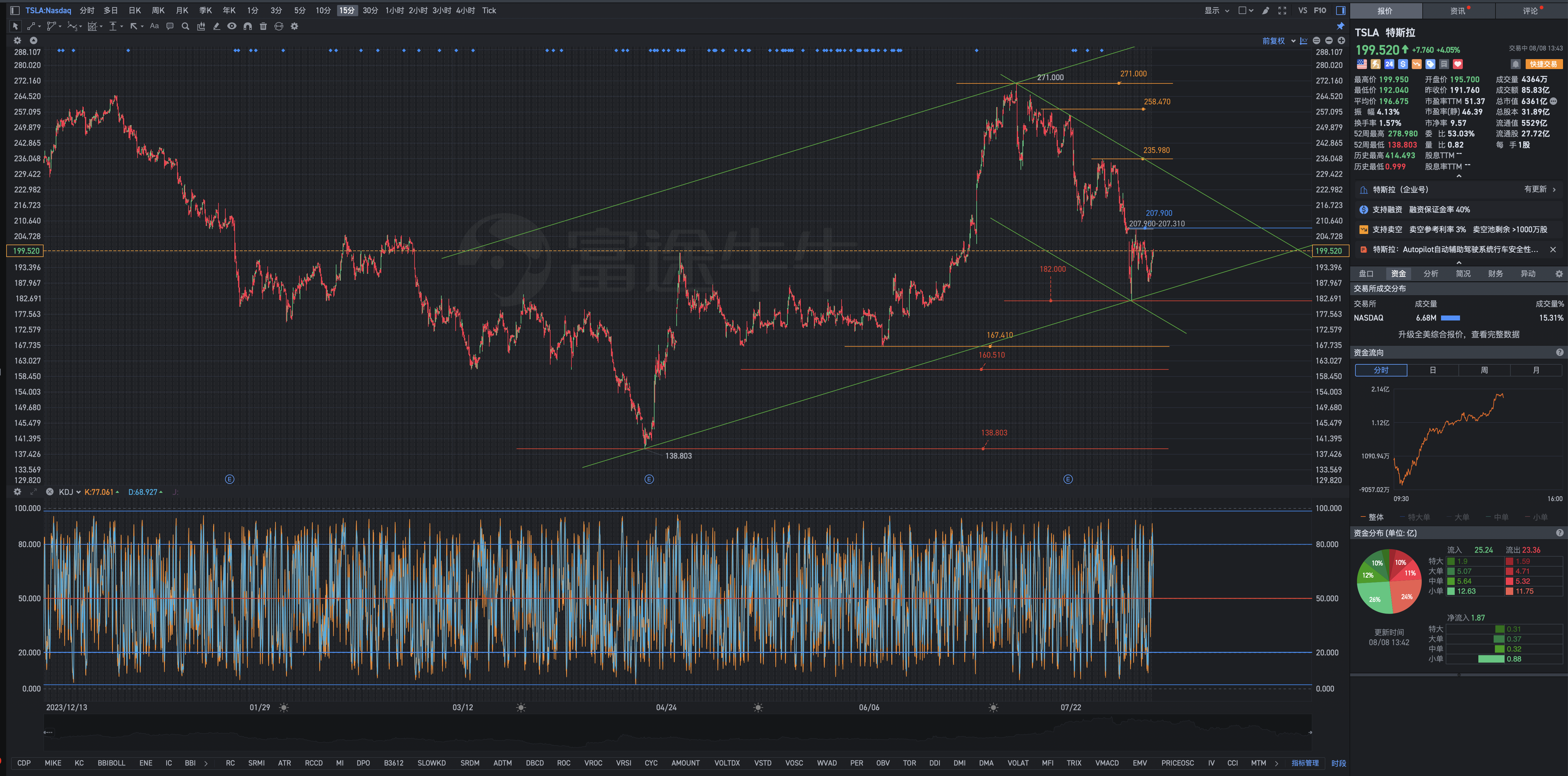This screenshot has width=1568, height=776.
Task: Open KDJ indicator settings gear
Action: pyautogui.click(x=17, y=492)
